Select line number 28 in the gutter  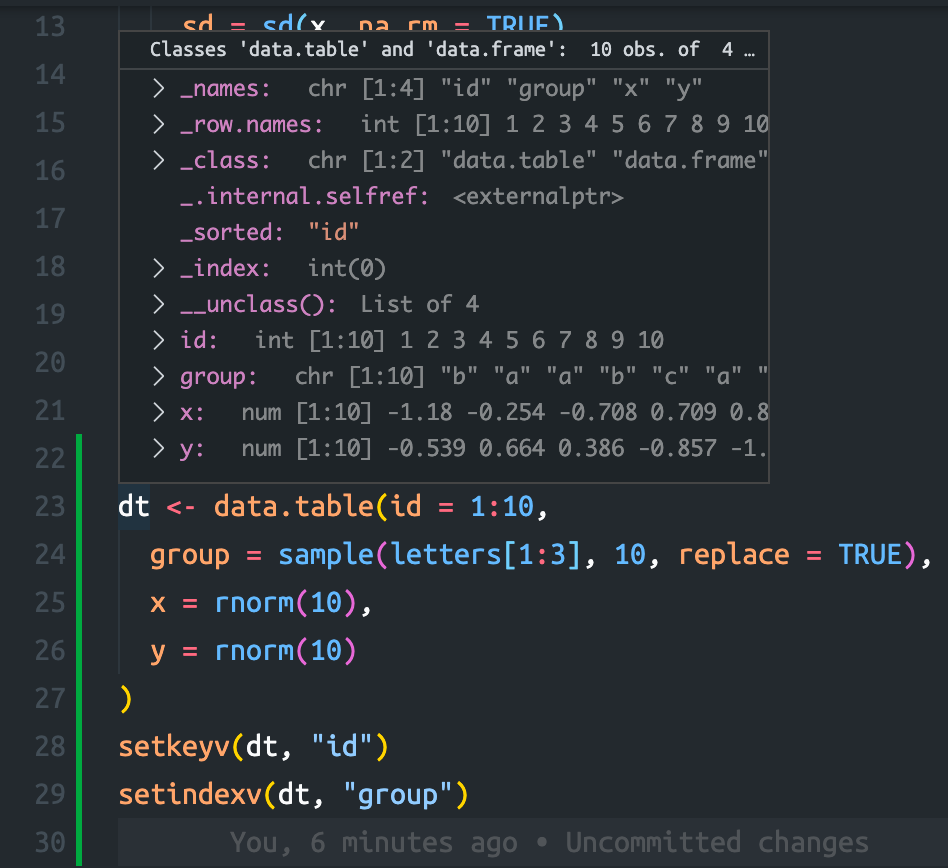click(50, 746)
